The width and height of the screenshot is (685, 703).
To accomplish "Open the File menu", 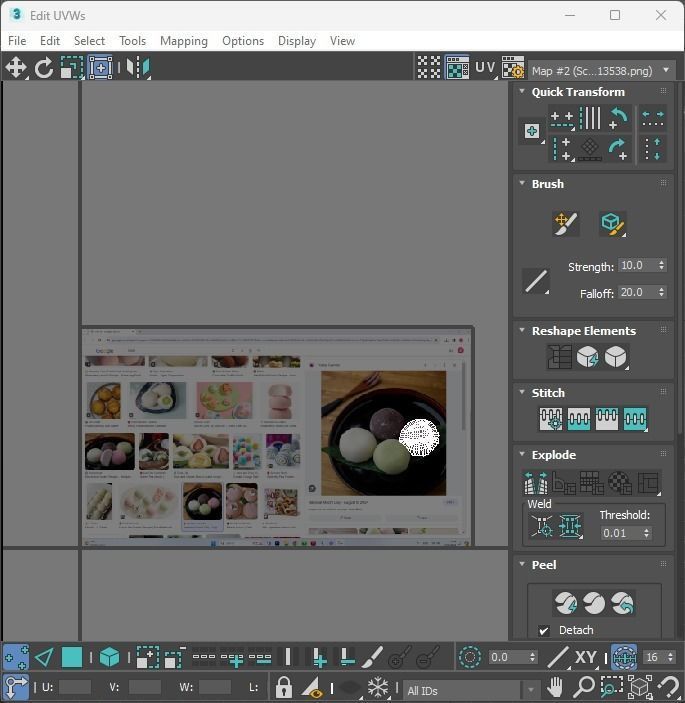I will 17,41.
